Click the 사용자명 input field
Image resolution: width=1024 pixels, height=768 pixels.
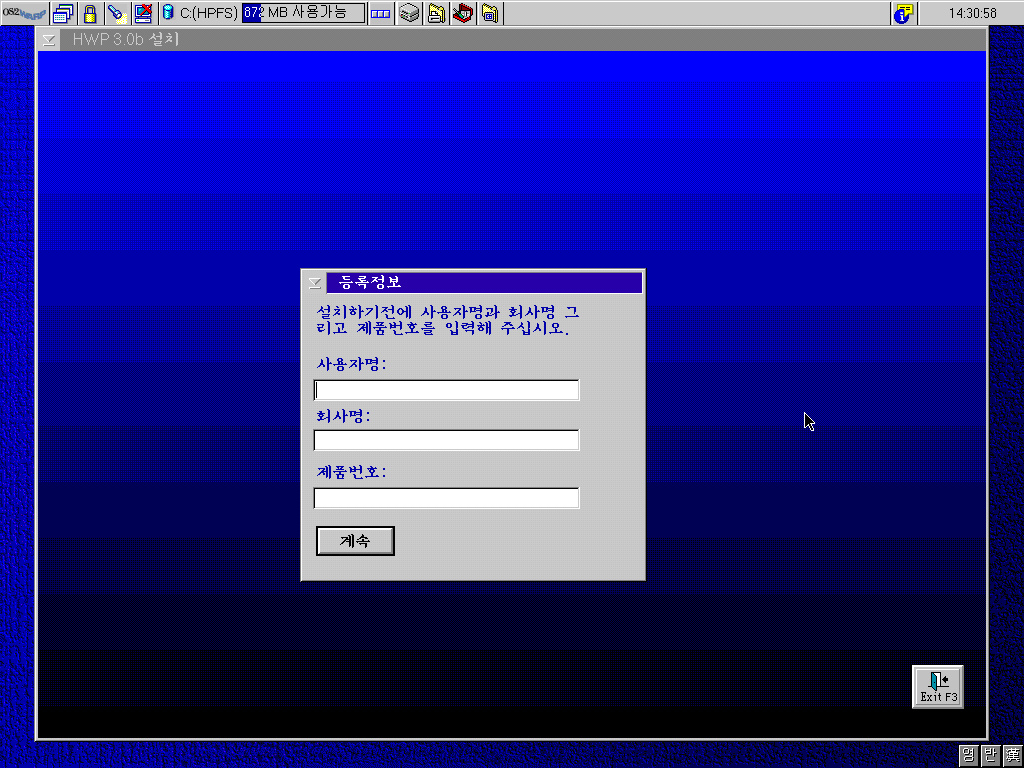pyautogui.click(x=446, y=390)
